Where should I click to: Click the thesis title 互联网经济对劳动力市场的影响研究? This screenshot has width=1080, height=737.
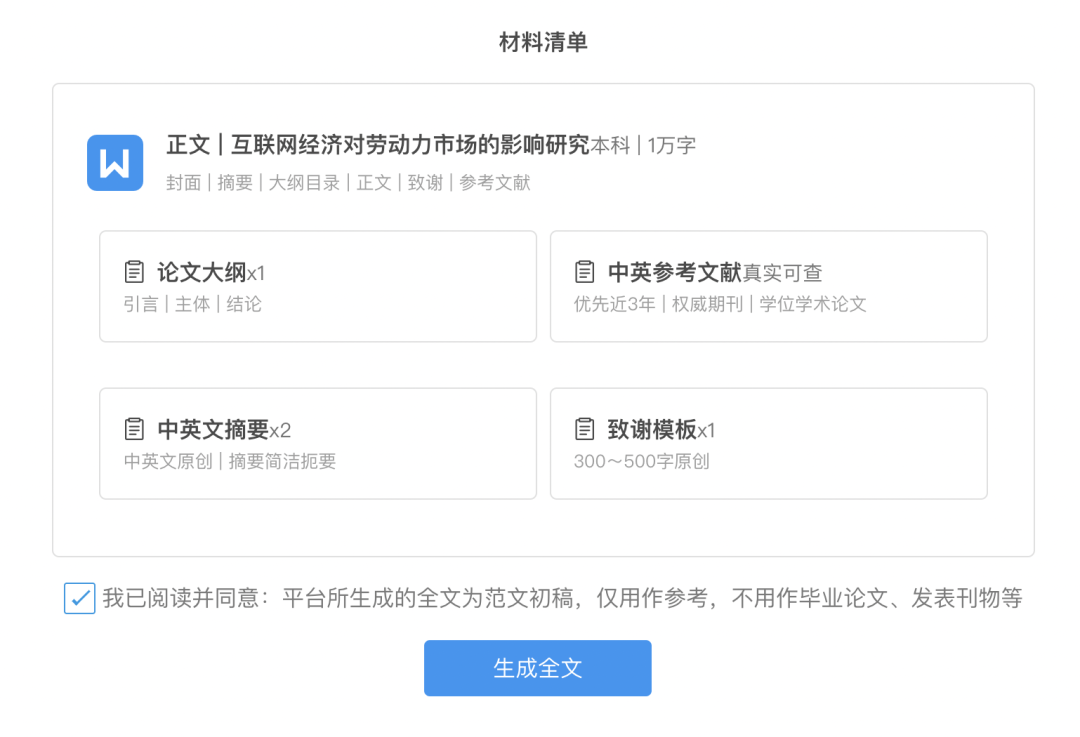click(410, 145)
